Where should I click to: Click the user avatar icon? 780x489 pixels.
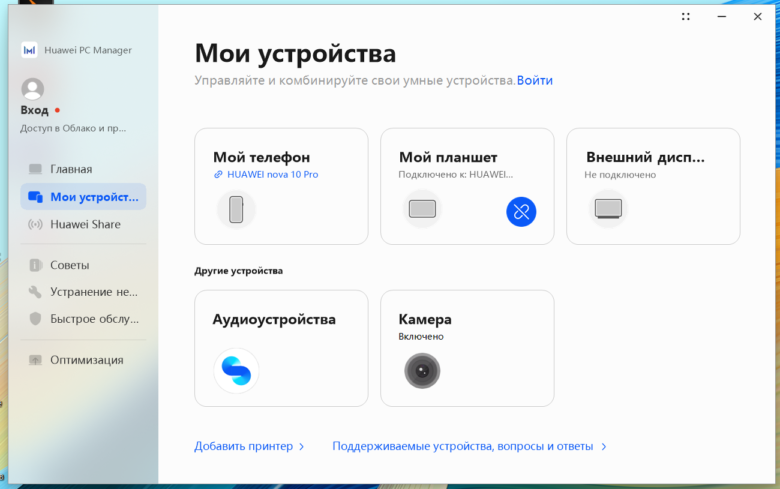coord(33,89)
